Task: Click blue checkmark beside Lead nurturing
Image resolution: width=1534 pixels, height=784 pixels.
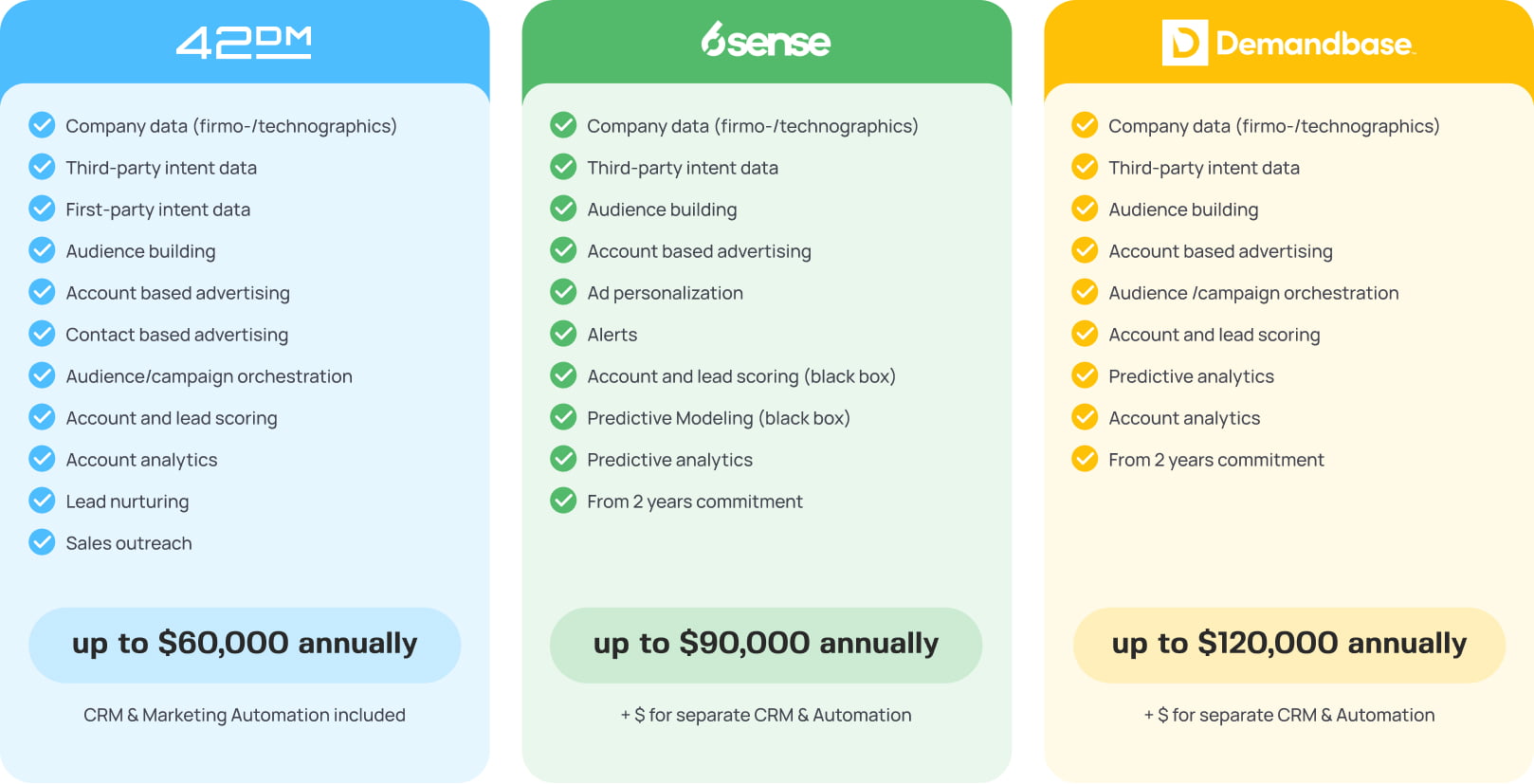Action: [x=42, y=501]
